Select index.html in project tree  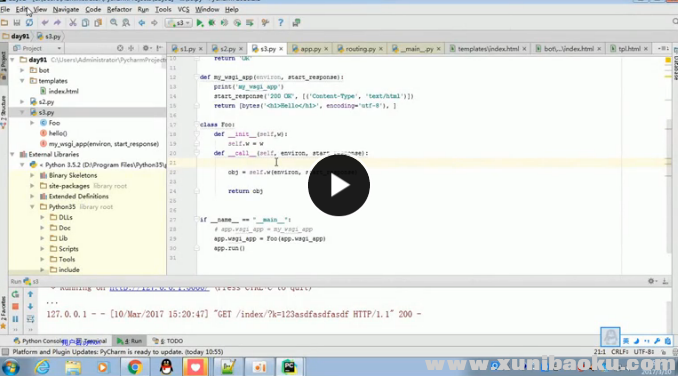(x=63, y=91)
